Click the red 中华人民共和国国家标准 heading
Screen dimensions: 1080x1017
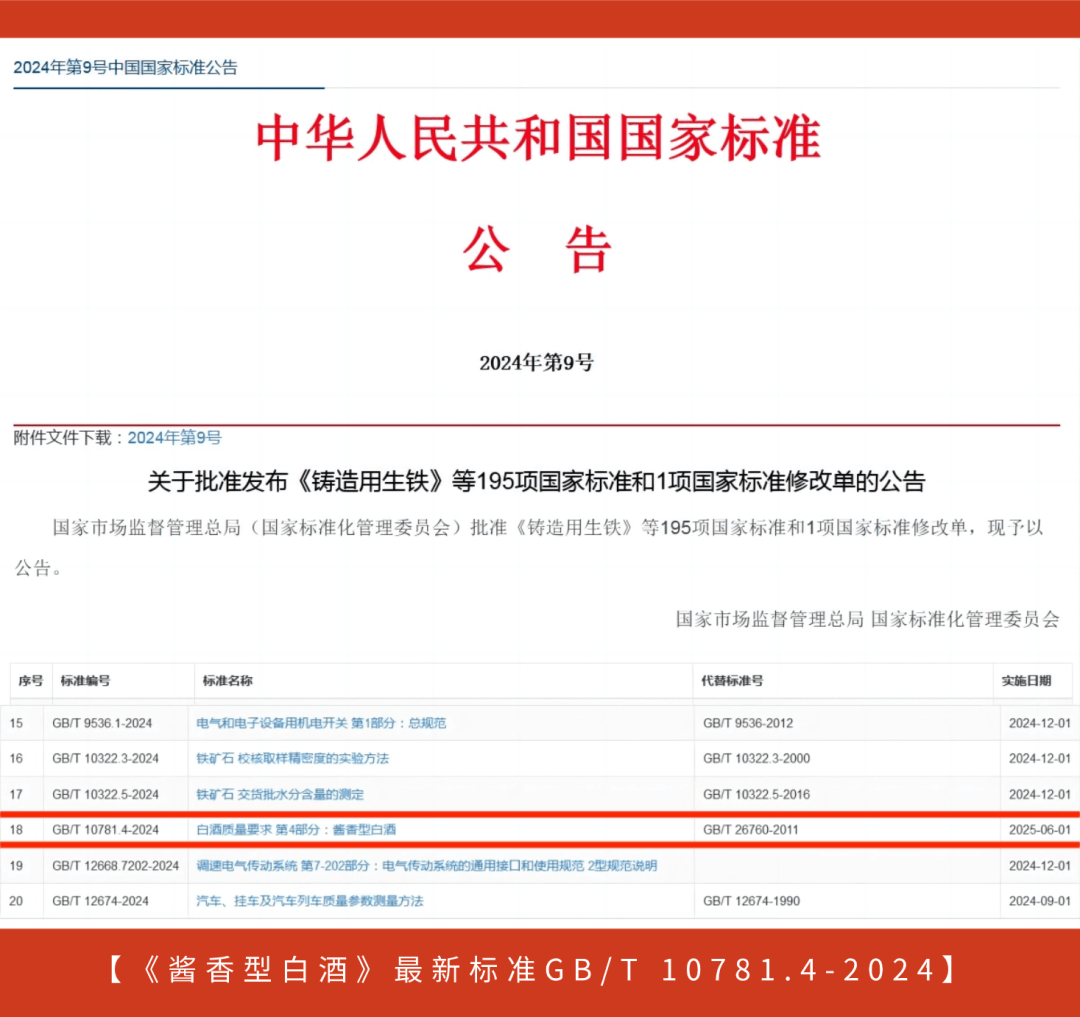coord(538,138)
